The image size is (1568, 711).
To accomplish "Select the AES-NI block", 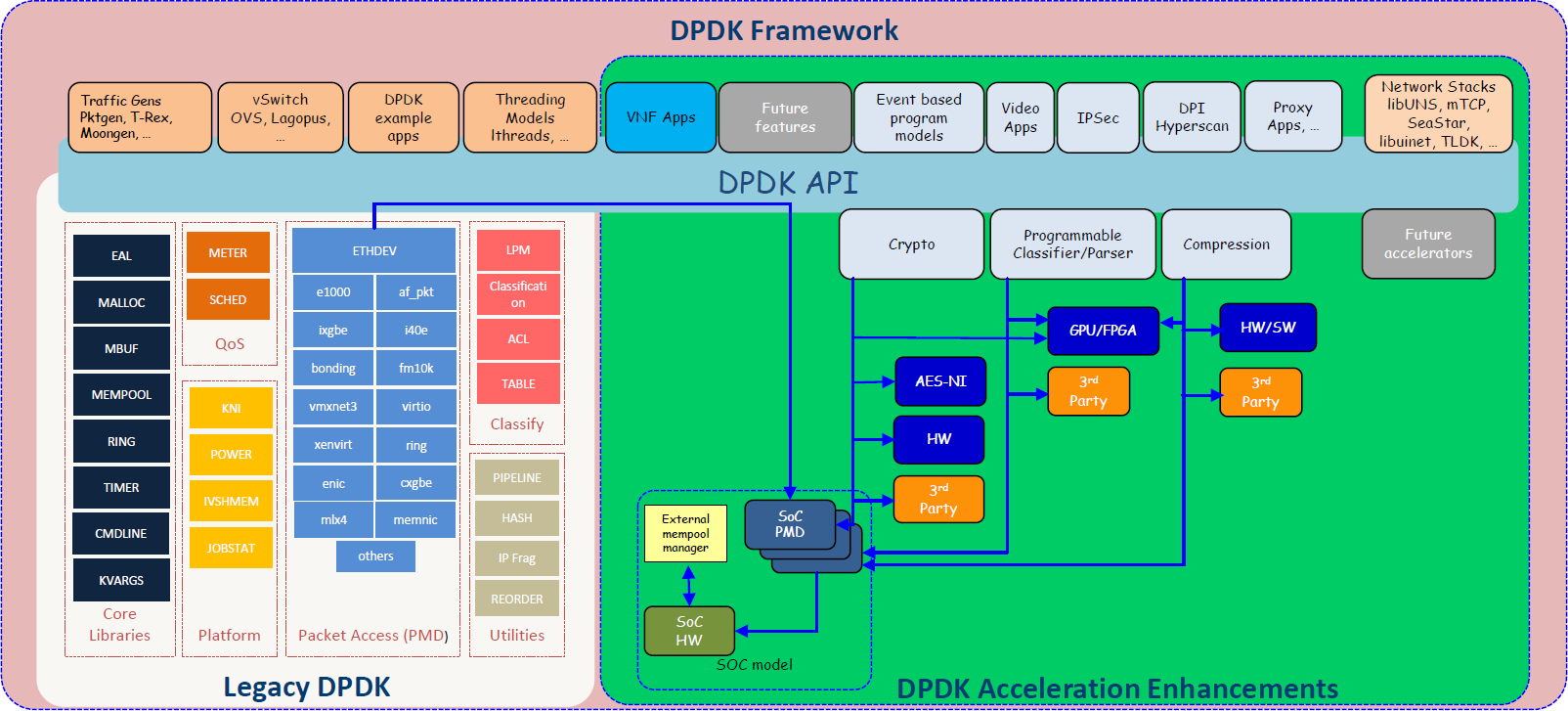I will 940,381.
